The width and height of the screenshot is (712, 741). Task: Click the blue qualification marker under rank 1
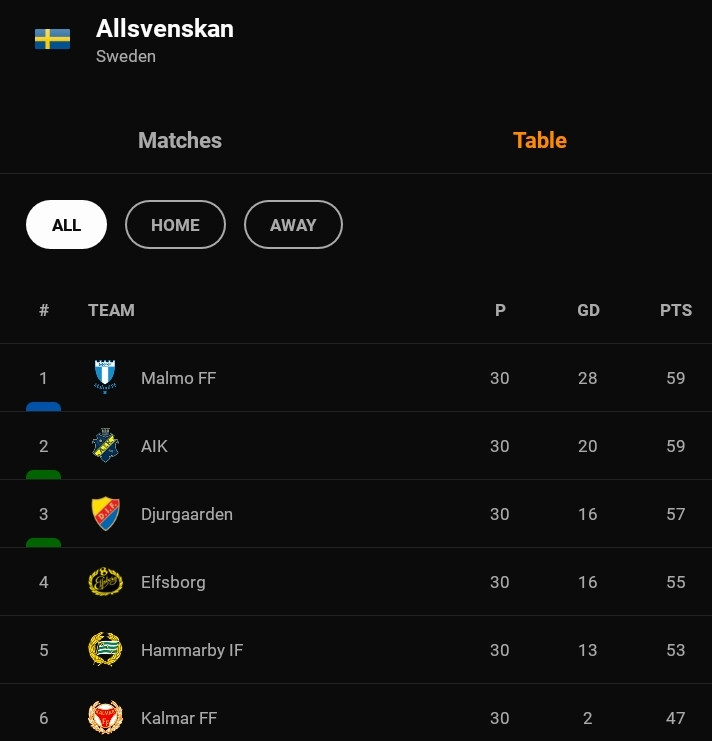click(43, 406)
